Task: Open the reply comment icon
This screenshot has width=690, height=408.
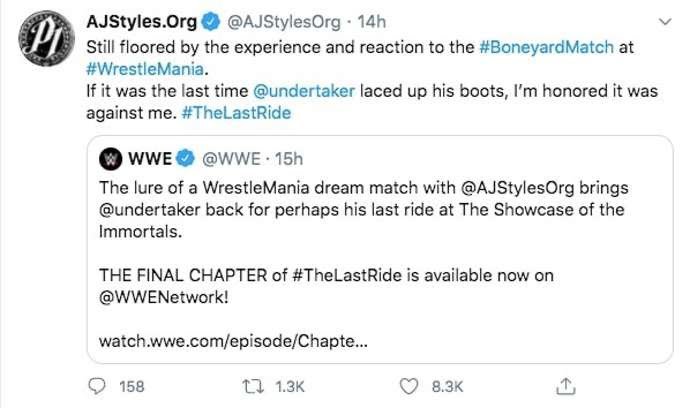Action: (97, 386)
